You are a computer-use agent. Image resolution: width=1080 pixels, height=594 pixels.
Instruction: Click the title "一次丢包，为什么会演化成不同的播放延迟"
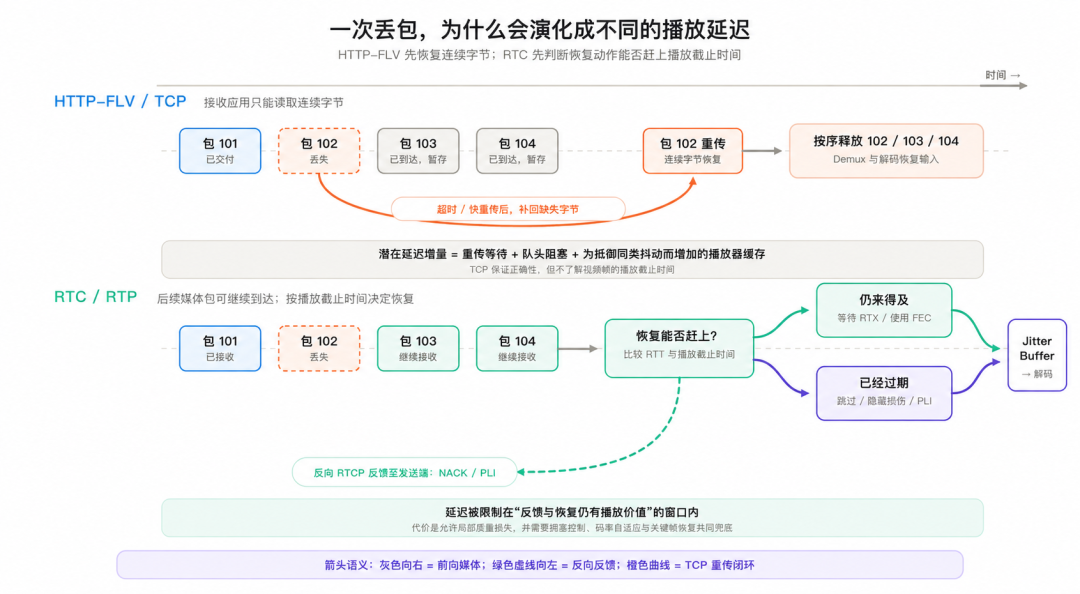click(539, 30)
